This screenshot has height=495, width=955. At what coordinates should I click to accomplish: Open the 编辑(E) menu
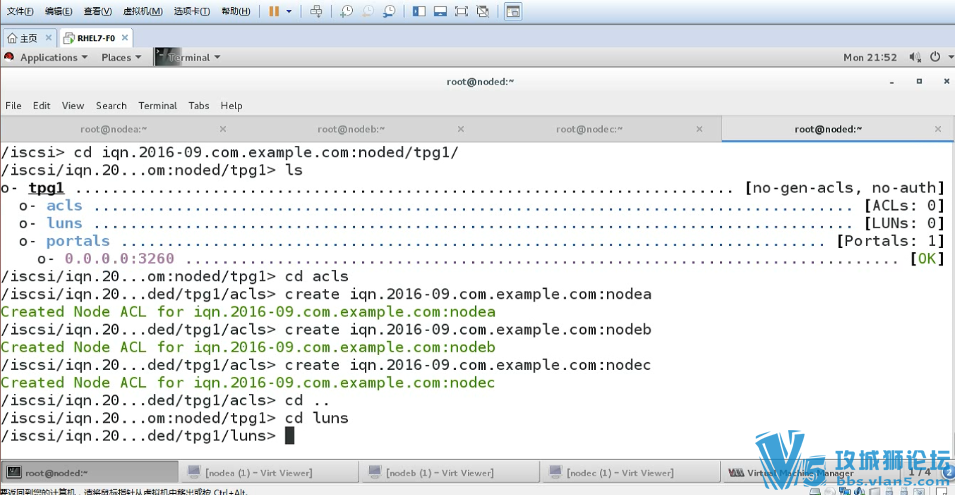tap(58, 11)
